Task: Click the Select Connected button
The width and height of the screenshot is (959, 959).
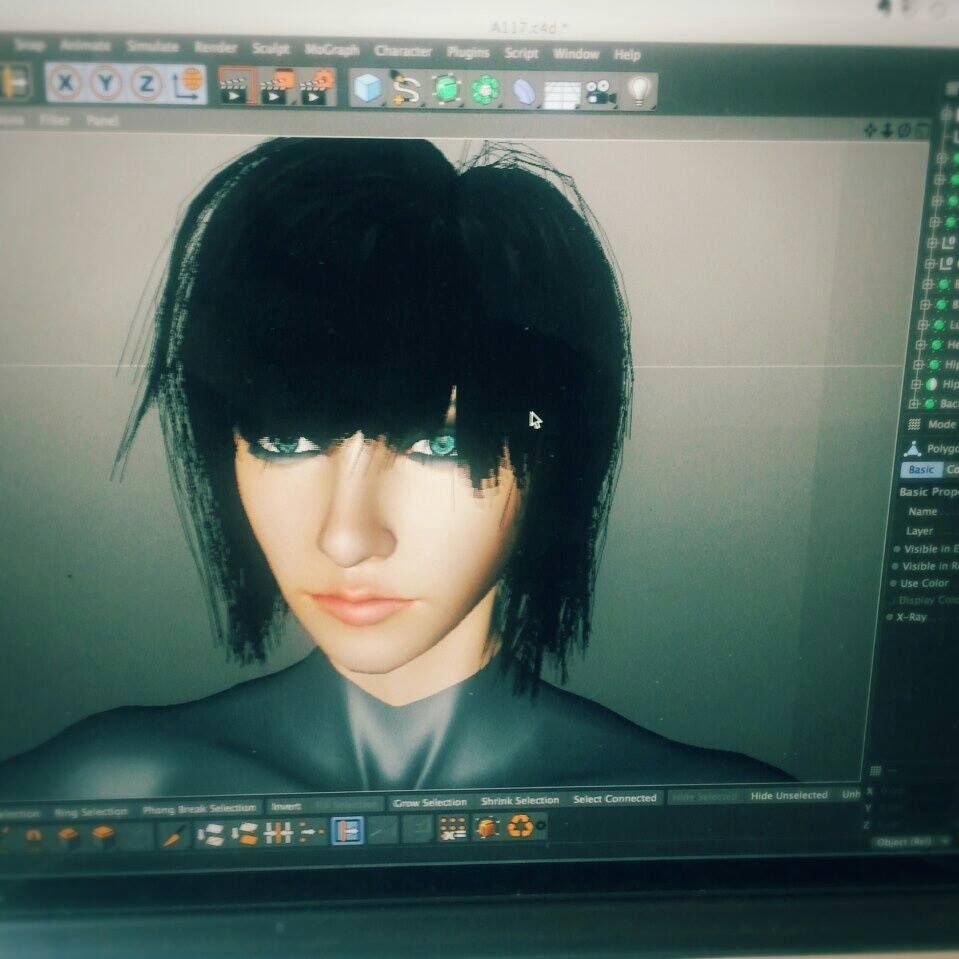Action: coord(615,798)
